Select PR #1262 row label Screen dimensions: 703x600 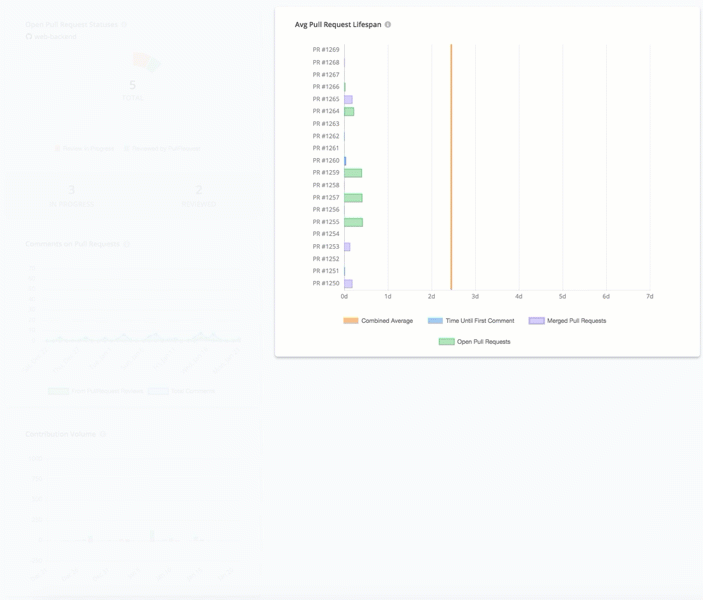point(326,136)
